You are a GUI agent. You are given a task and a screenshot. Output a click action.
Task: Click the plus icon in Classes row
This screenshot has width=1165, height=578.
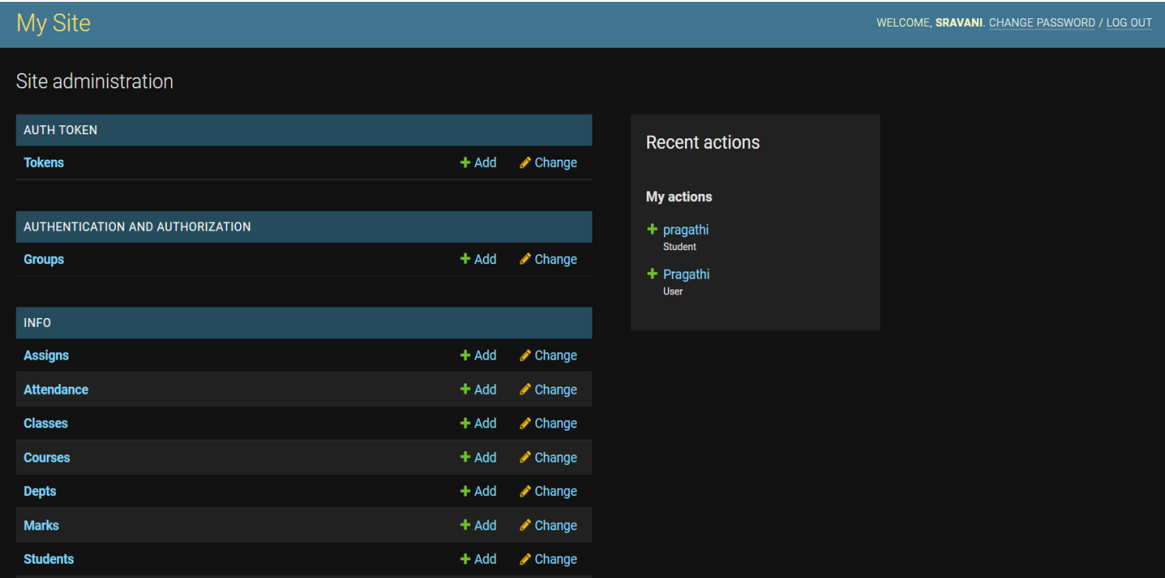(465, 424)
